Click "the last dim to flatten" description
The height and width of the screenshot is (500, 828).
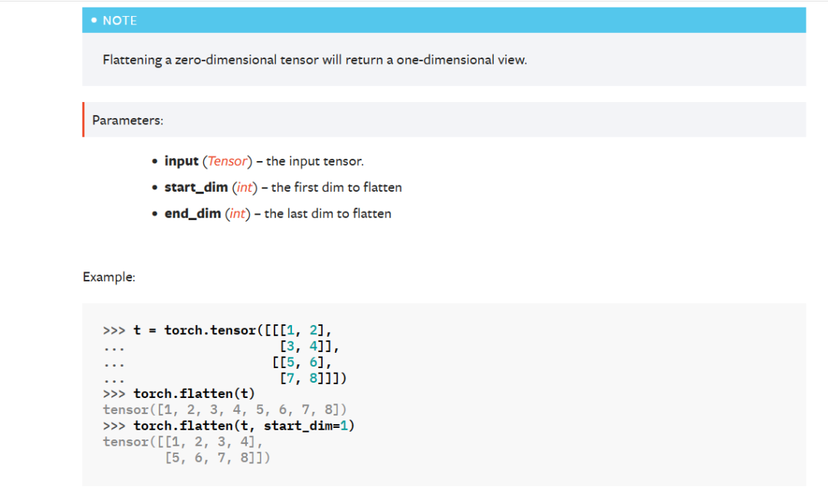click(x=327, y=213)
